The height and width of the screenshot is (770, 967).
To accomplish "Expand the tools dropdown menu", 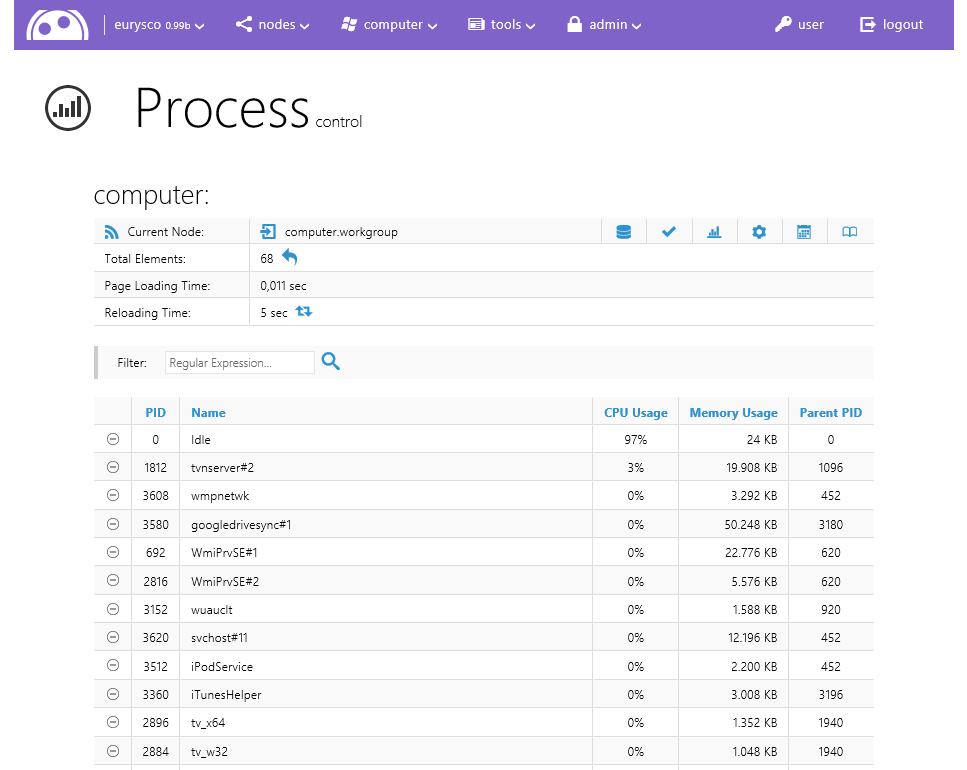I will coord(502,25).
